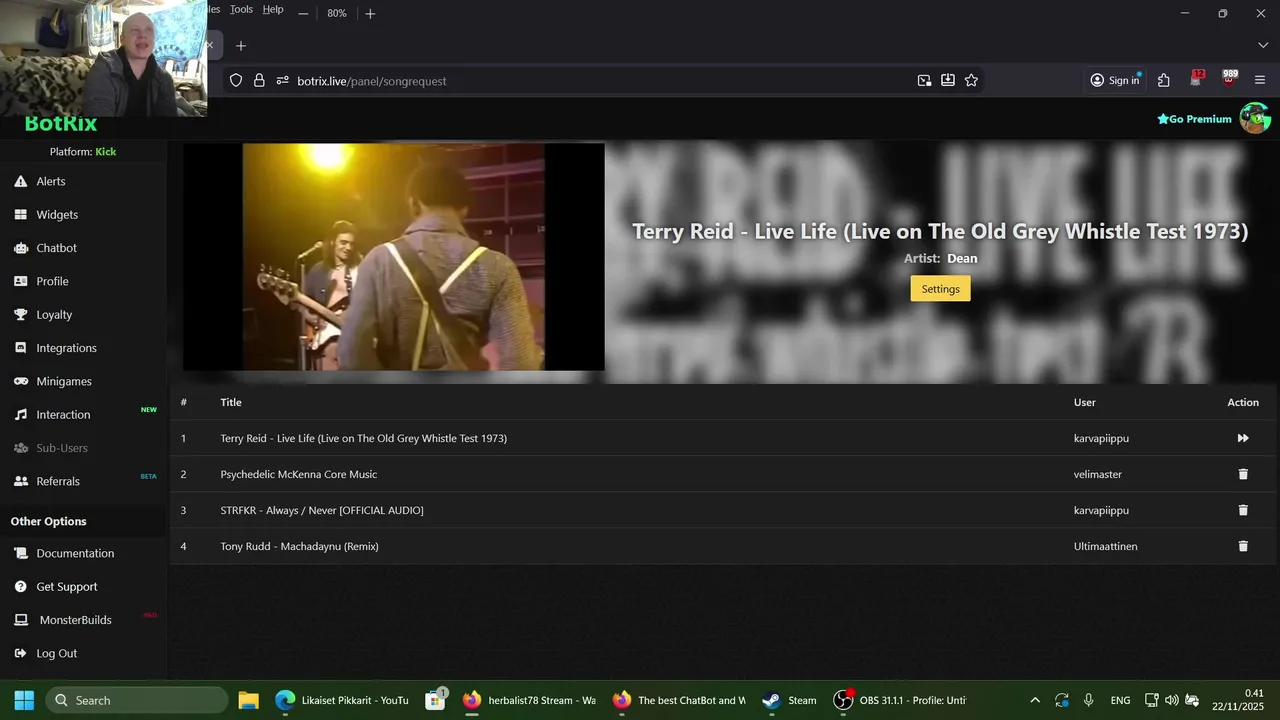Open Integrations from the sidebar
The height and width of the screenshot is (720, 1280).
tap(66, 348)
